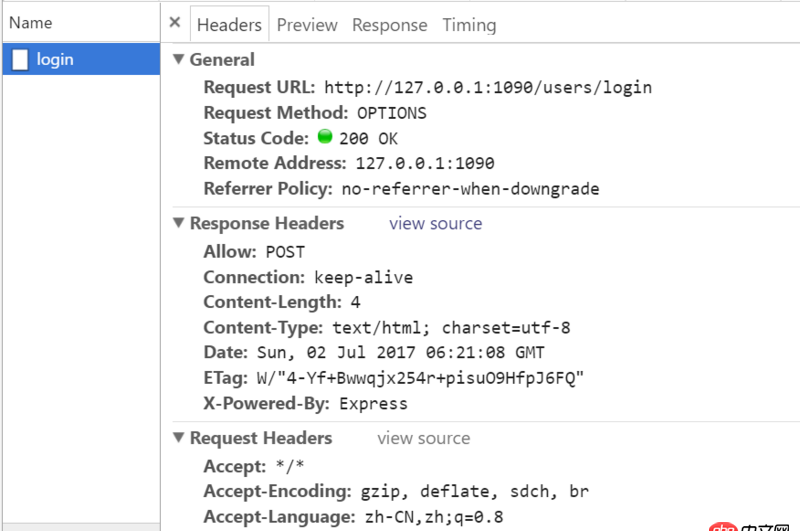
Task: Click the Accept-Language value zh-CN,zh;q=0.8
Action: (434, 517)
